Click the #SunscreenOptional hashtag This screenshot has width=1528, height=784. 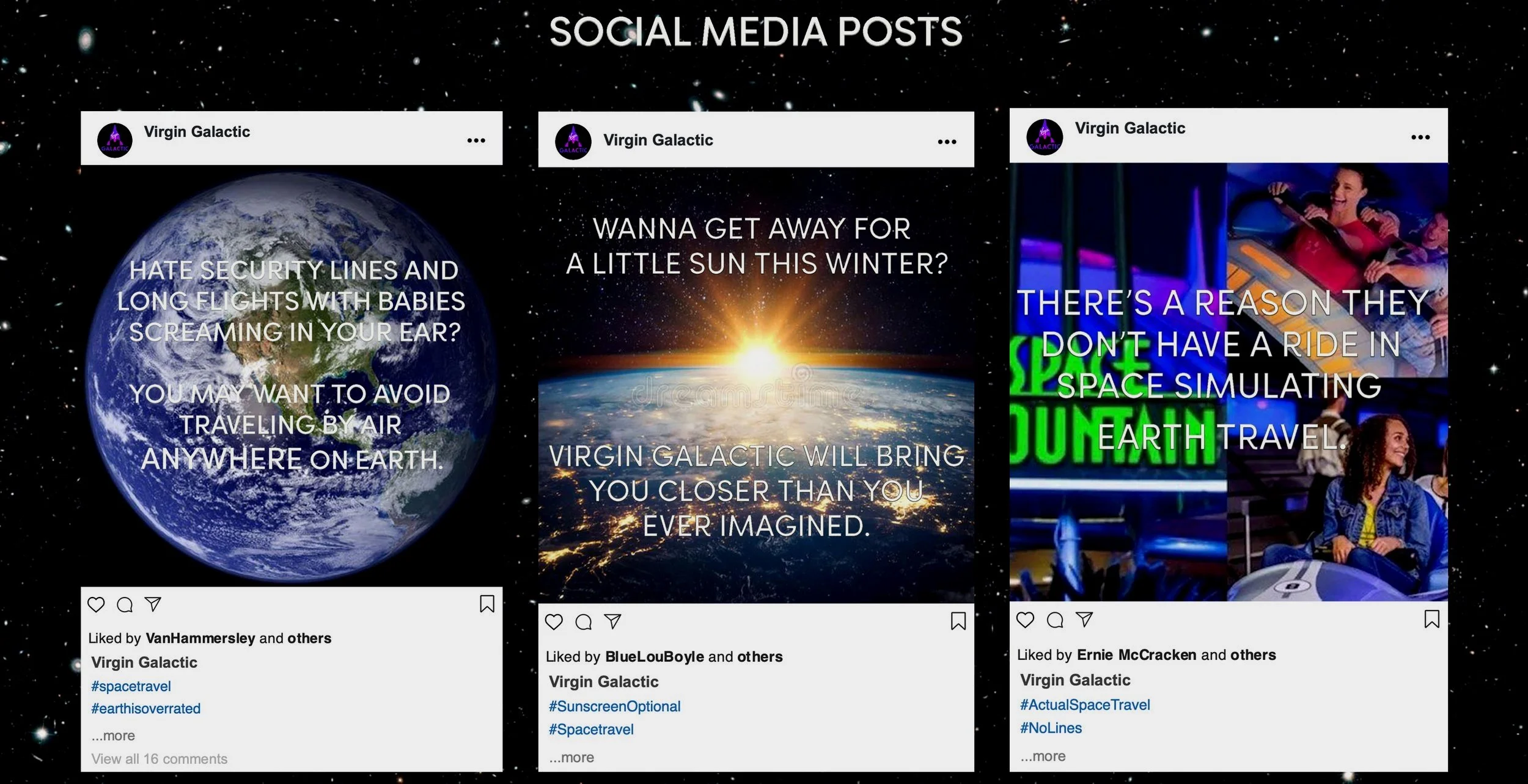[x=614, y=706]
